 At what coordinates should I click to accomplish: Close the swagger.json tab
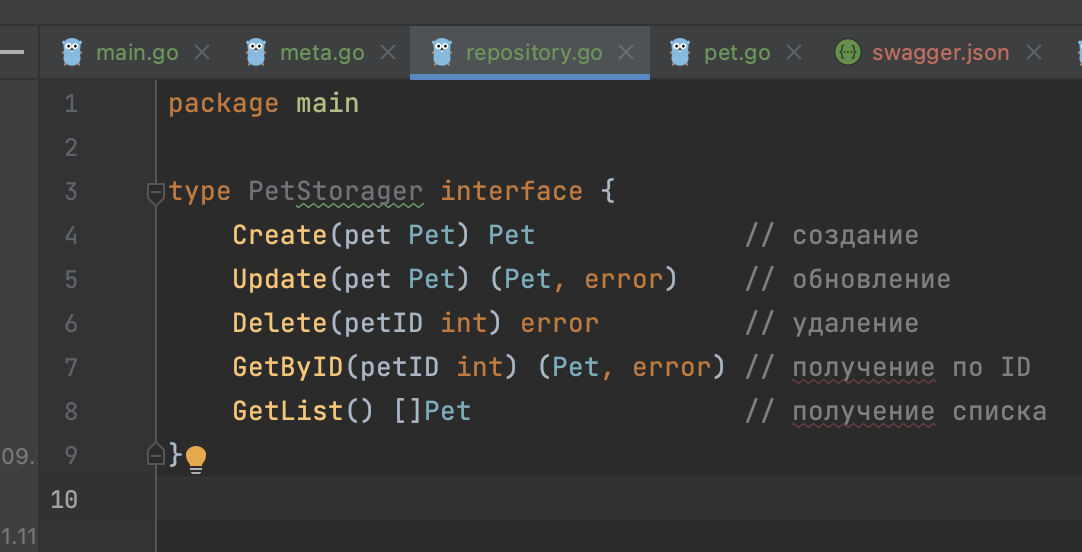point(1034,53)
